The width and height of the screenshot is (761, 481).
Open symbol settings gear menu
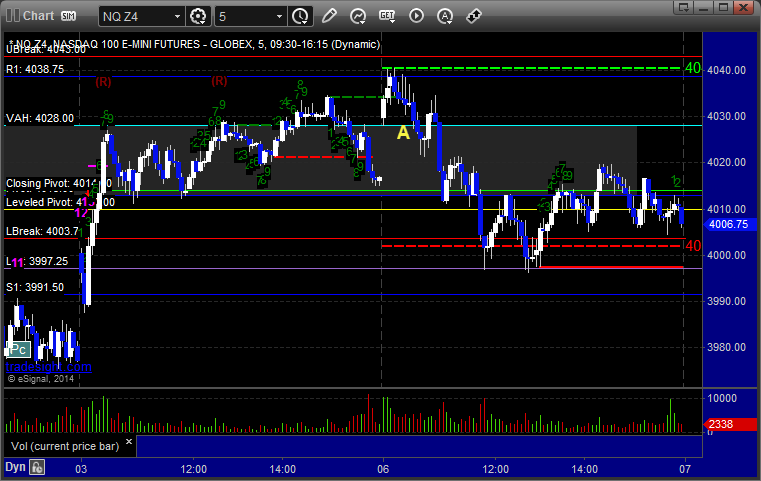pos(198,17)
